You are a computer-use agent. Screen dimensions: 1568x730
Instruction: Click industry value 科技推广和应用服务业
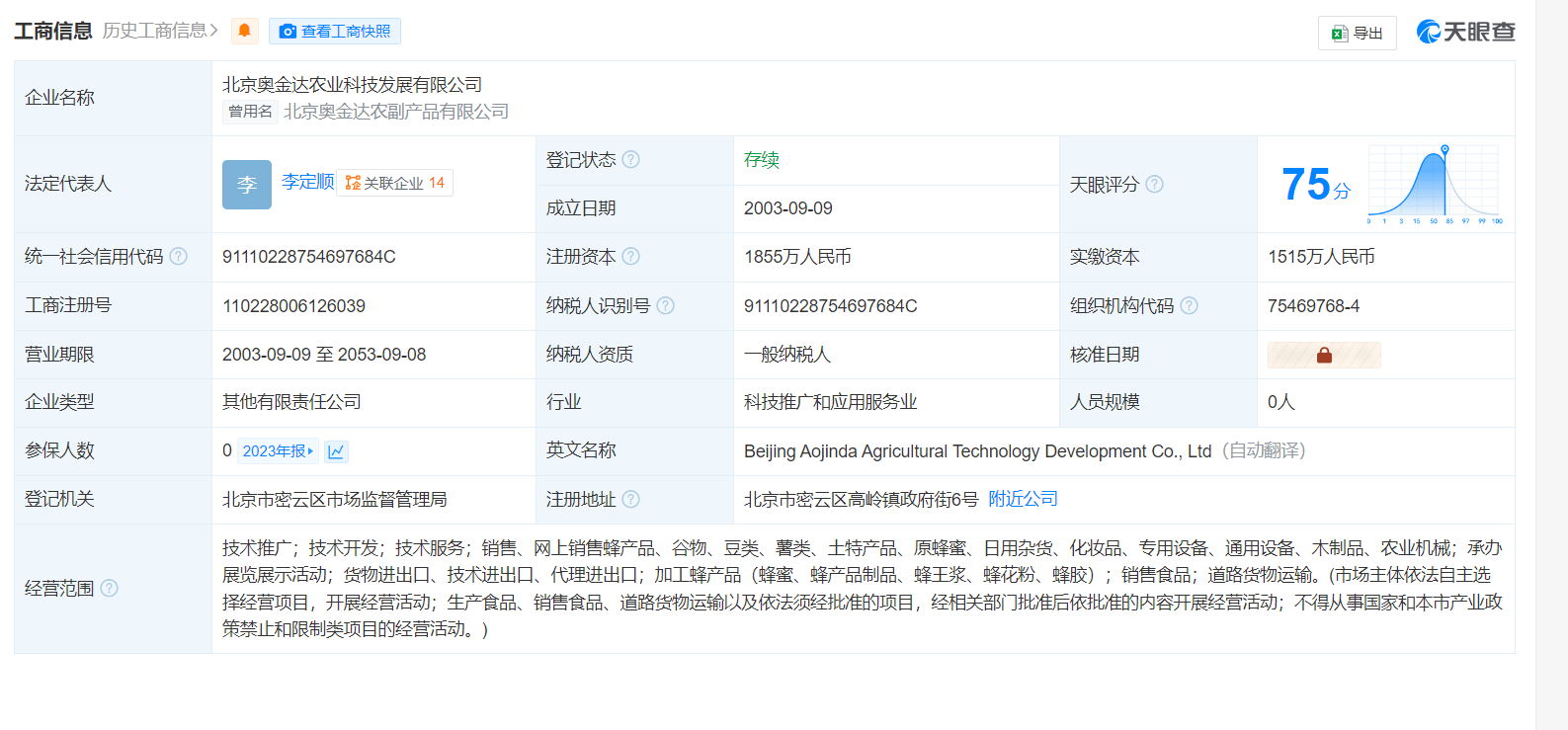(x=830, y=402)
